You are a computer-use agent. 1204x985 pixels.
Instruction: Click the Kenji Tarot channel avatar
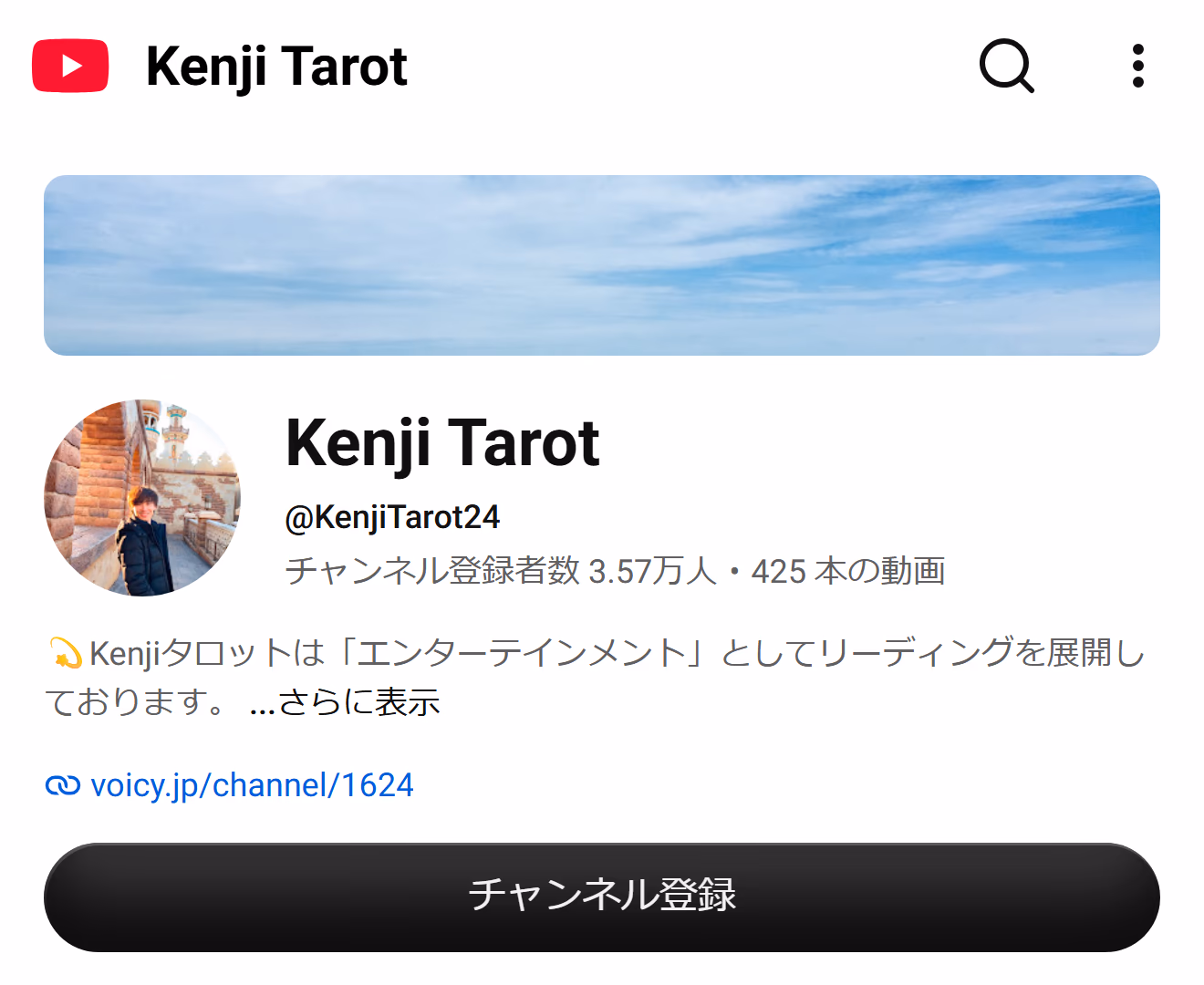point(142,498)
